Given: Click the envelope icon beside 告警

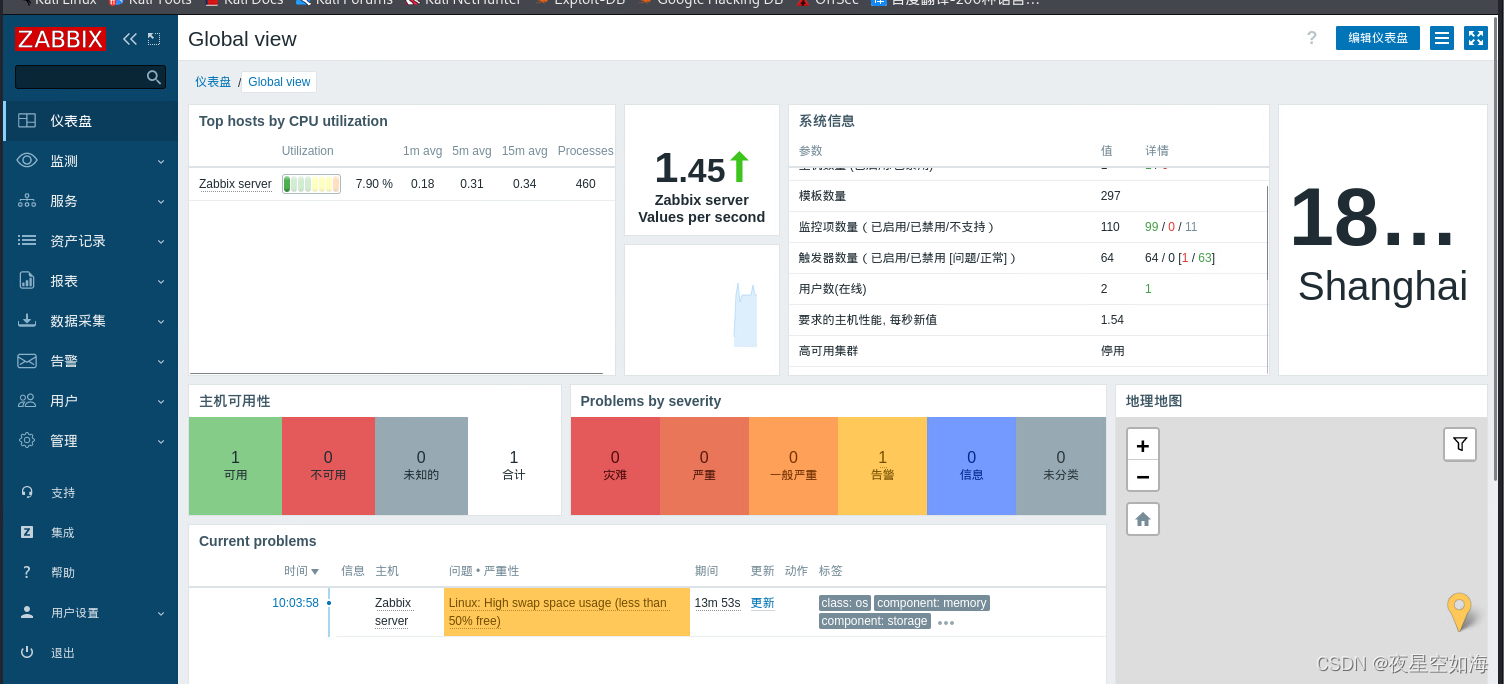Looking at the screenshot, I should pos(27,361).
